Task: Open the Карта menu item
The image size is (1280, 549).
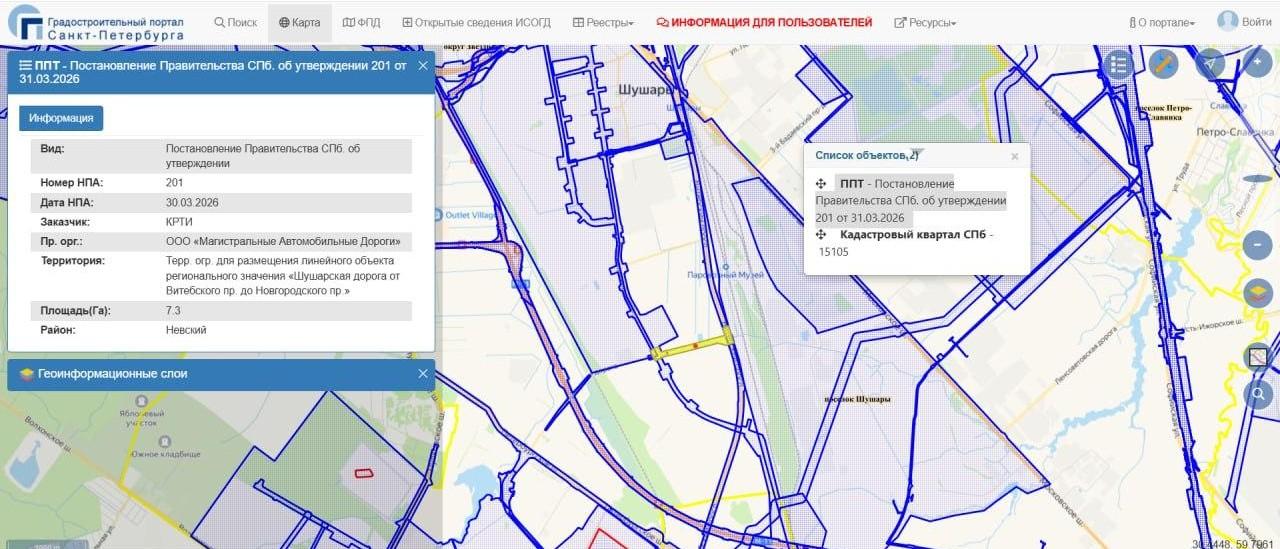Action: pyautogui.click(x=300, y=22)
